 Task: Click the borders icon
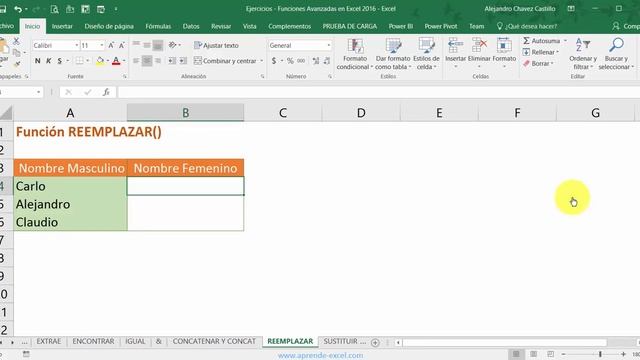[x=80, y=61]
